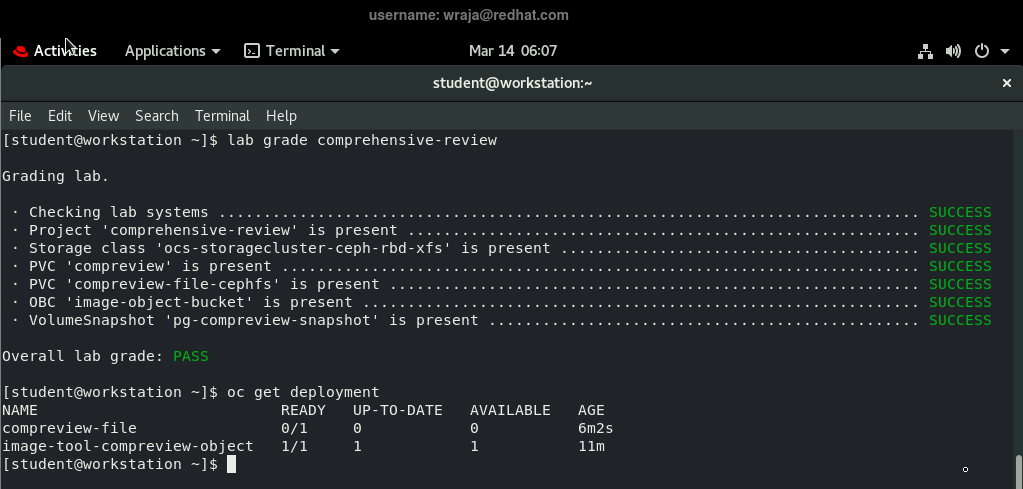Click the power icon in system tray
This screenshot has width=1023, height=489.
tap(981, 51)
